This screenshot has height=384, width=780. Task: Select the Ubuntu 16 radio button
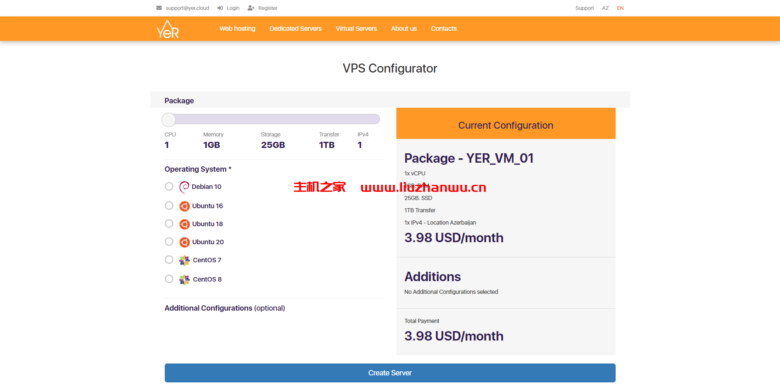[x=169, y=205]
